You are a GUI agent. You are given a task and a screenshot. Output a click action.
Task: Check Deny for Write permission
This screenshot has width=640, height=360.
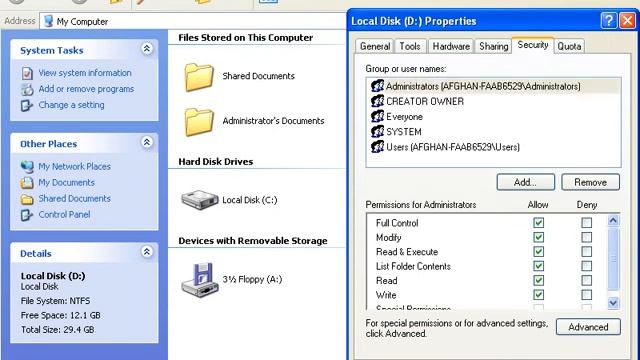point(587,295)
